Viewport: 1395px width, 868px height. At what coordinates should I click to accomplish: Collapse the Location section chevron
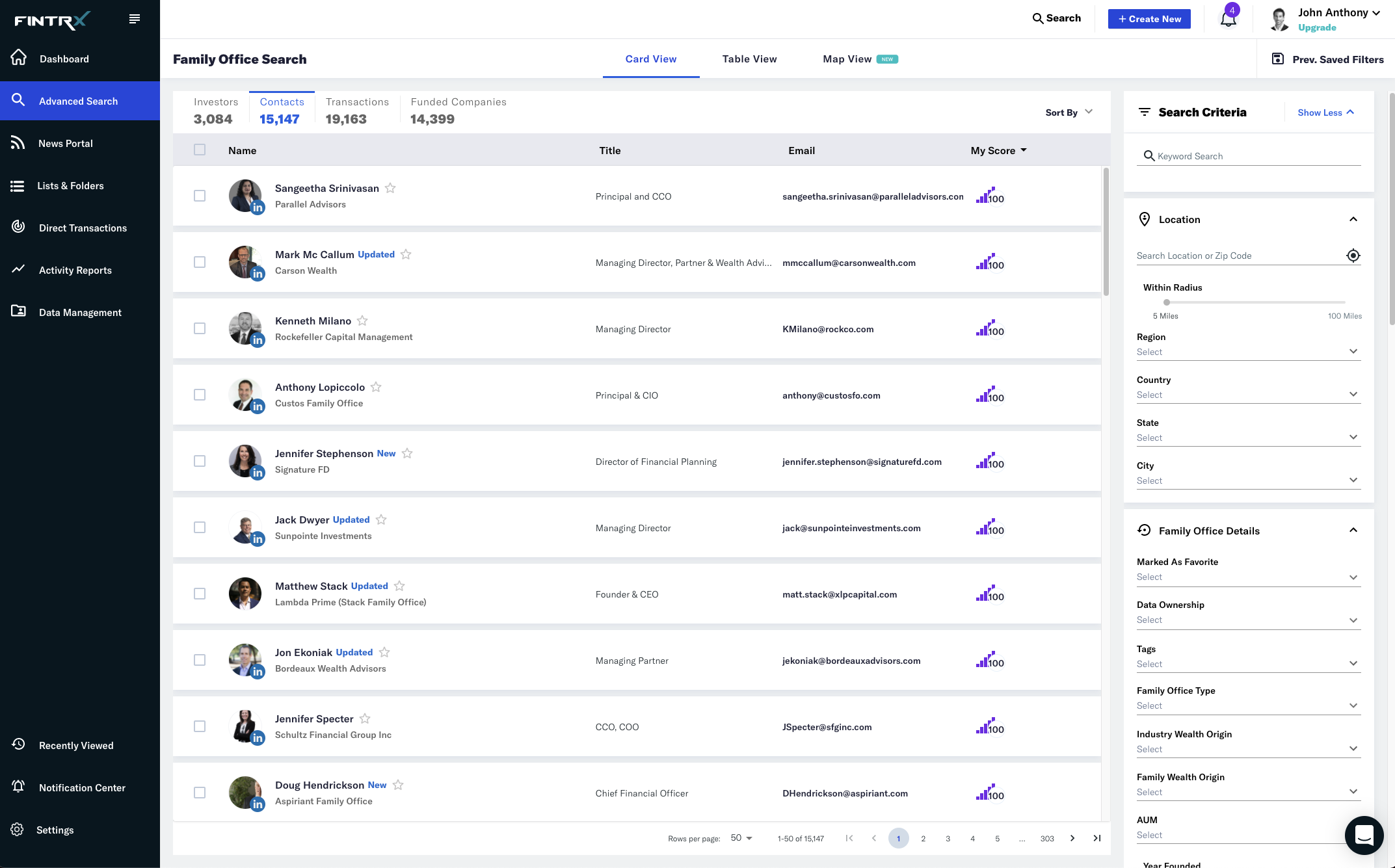click(1353, 219)
